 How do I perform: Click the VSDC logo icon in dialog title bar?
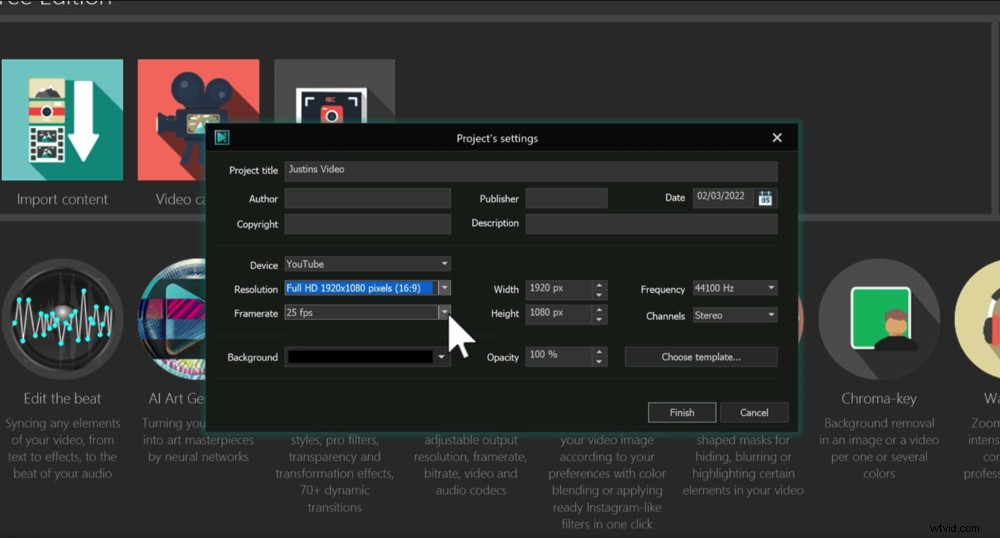click(x=222, y=138)
